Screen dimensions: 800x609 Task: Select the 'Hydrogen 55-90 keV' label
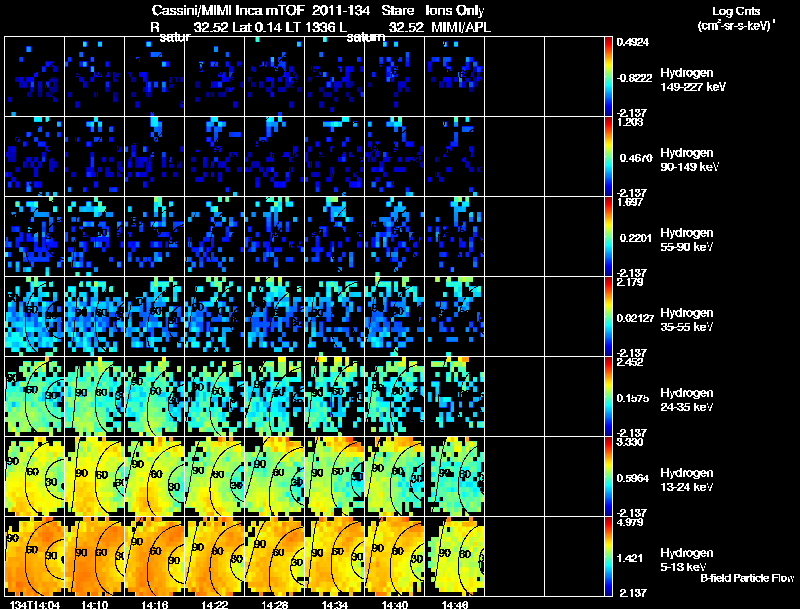click(687, 240)
